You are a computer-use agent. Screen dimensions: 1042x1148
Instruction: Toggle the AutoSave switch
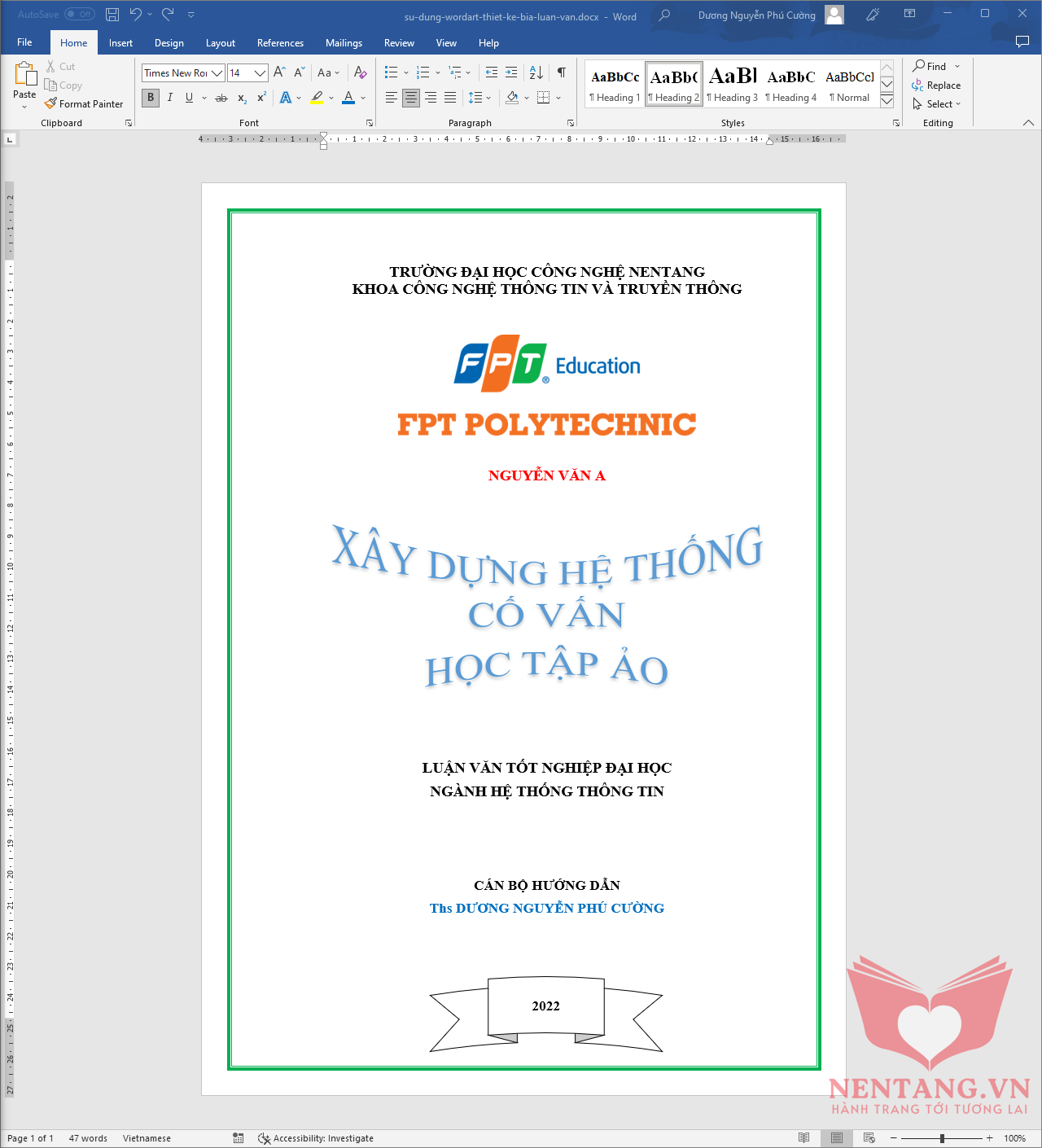(x=80, y=15)
